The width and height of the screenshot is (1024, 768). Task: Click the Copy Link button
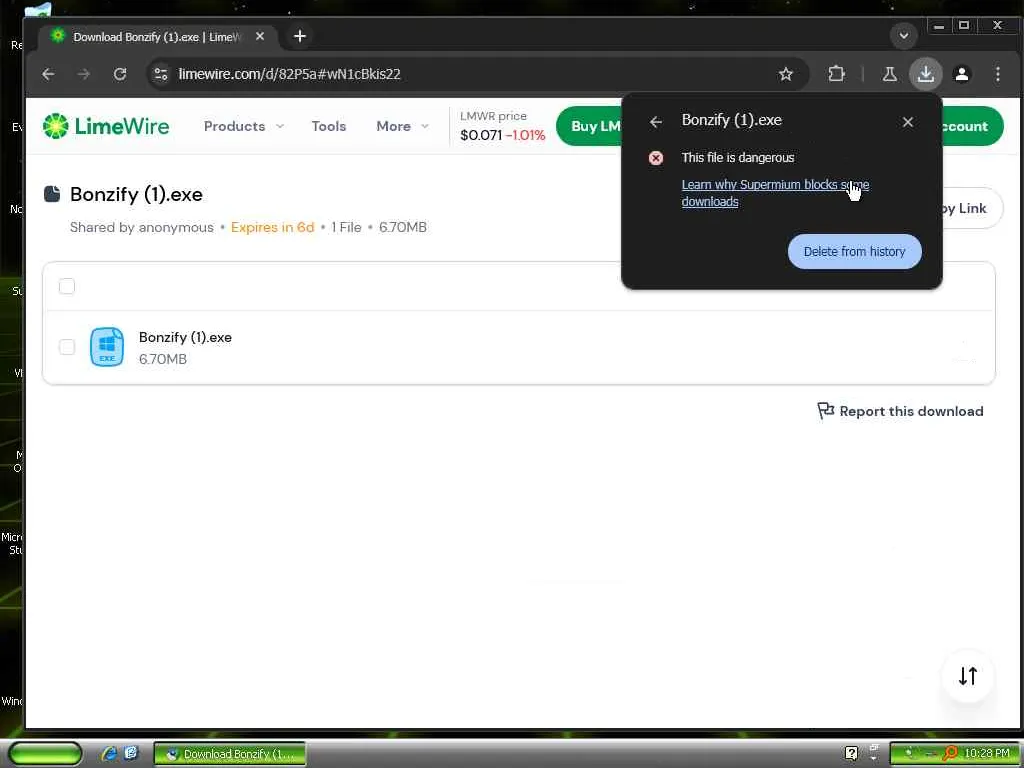[971, 208]
